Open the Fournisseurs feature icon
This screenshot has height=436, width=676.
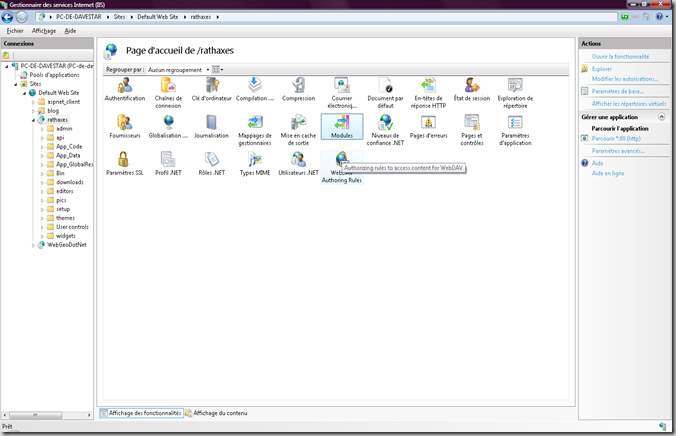click(125, 127)
